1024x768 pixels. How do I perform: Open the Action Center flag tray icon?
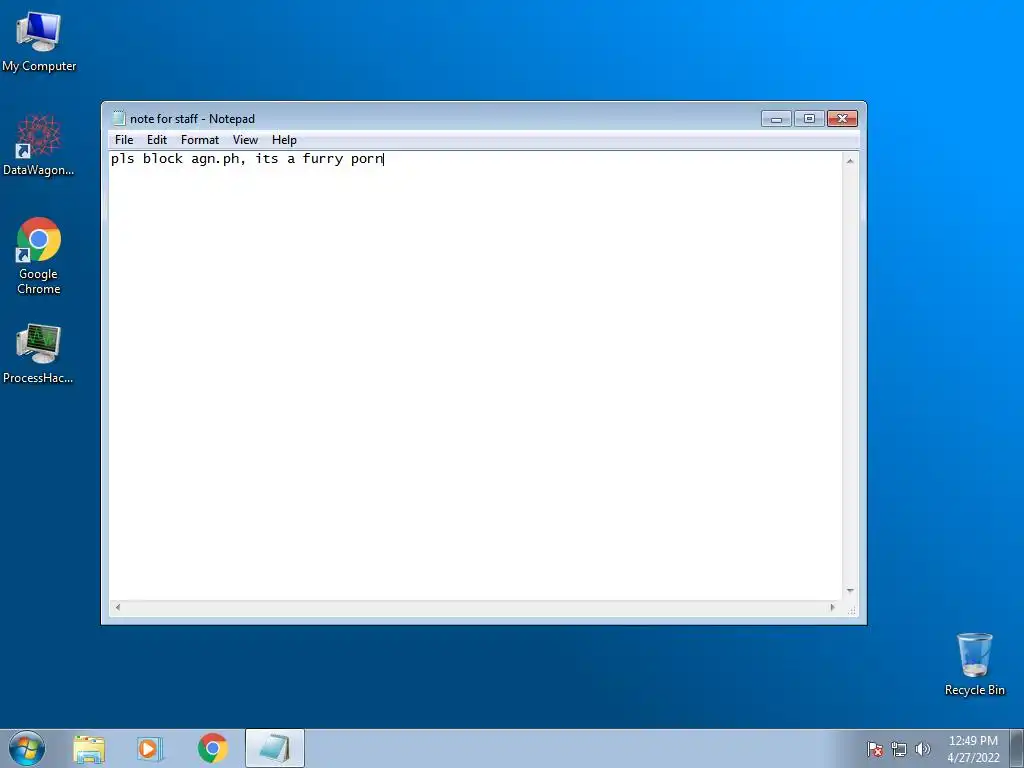[x=875, y=749]
